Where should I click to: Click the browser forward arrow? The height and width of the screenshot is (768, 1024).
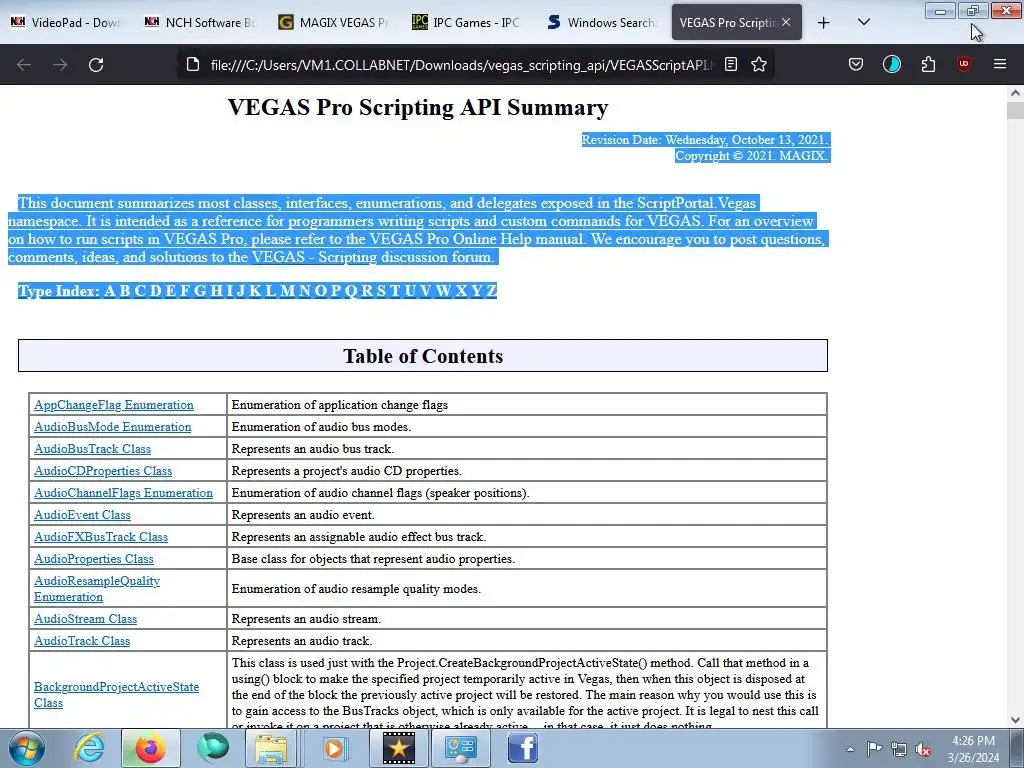click(x=60, y=65)
